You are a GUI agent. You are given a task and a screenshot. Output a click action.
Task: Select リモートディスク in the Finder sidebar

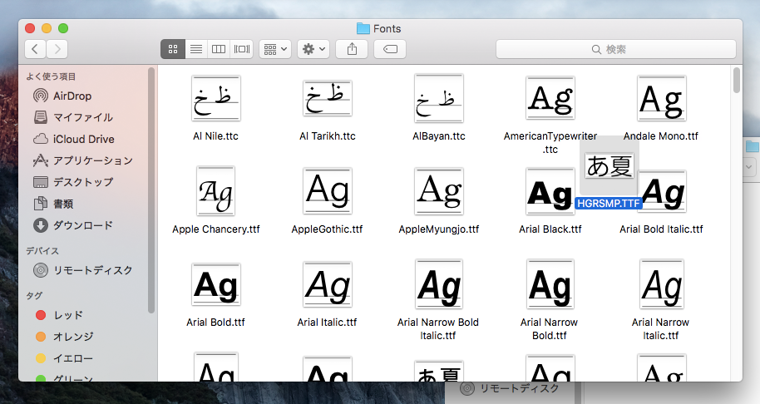pos(82,270)
